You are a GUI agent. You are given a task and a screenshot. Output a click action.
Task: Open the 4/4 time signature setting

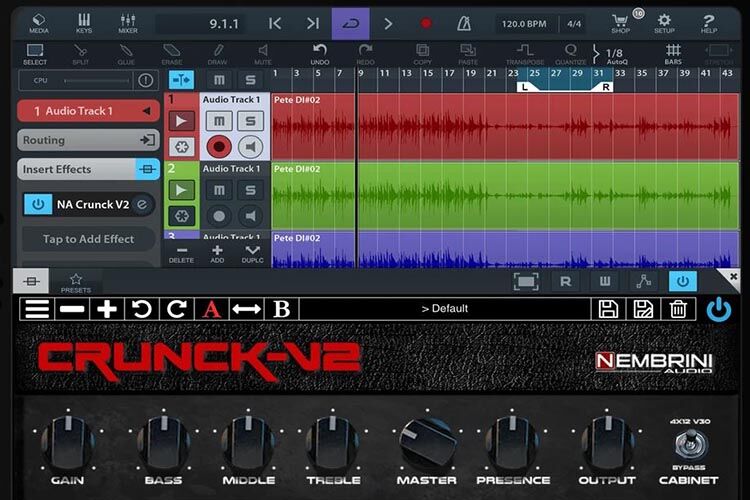[x=574, y=24]
